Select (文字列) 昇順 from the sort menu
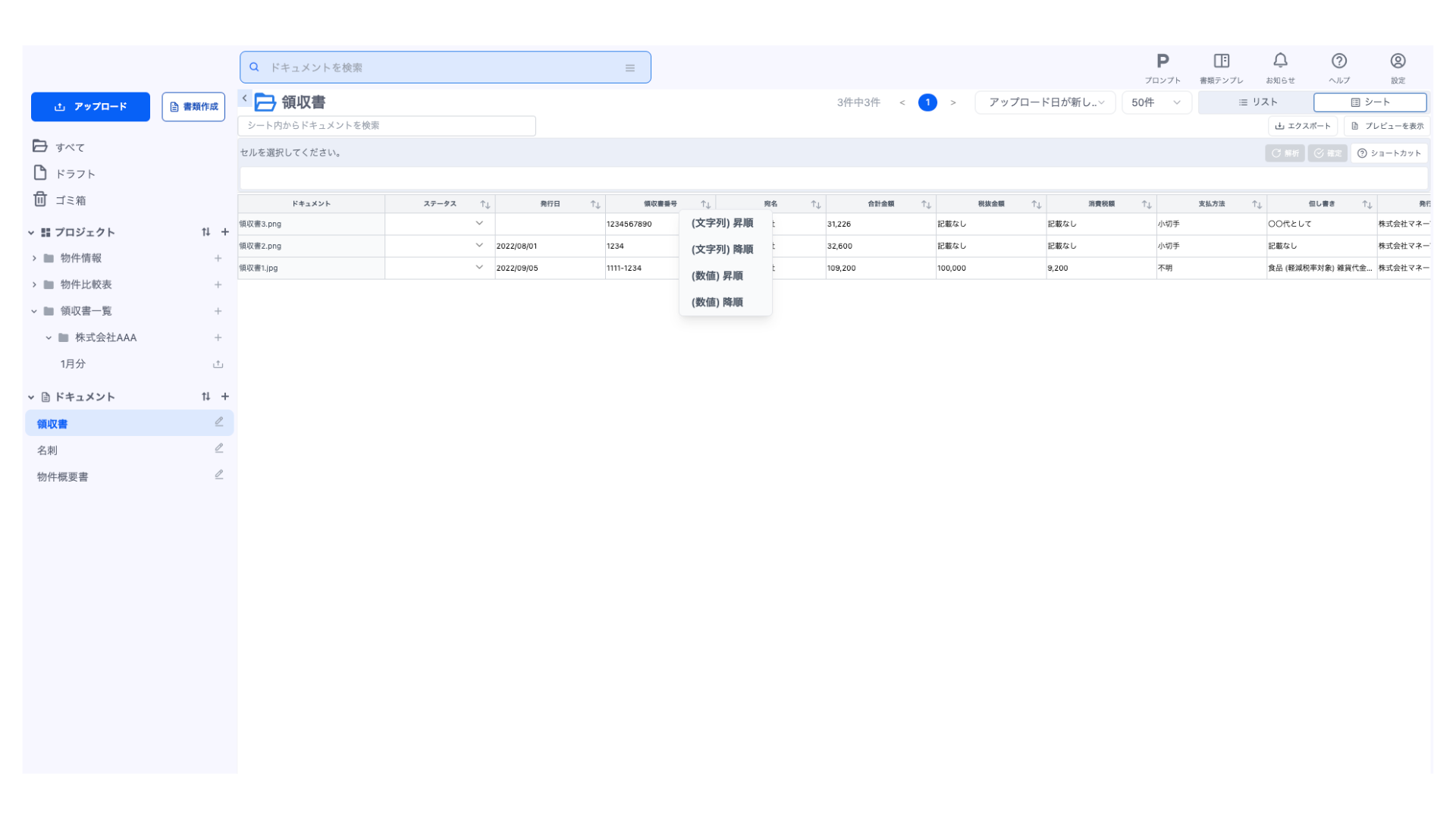Image resolution: width=1456 pixels, height=819 pixels. pyautogui.click(x=722, y=223)
